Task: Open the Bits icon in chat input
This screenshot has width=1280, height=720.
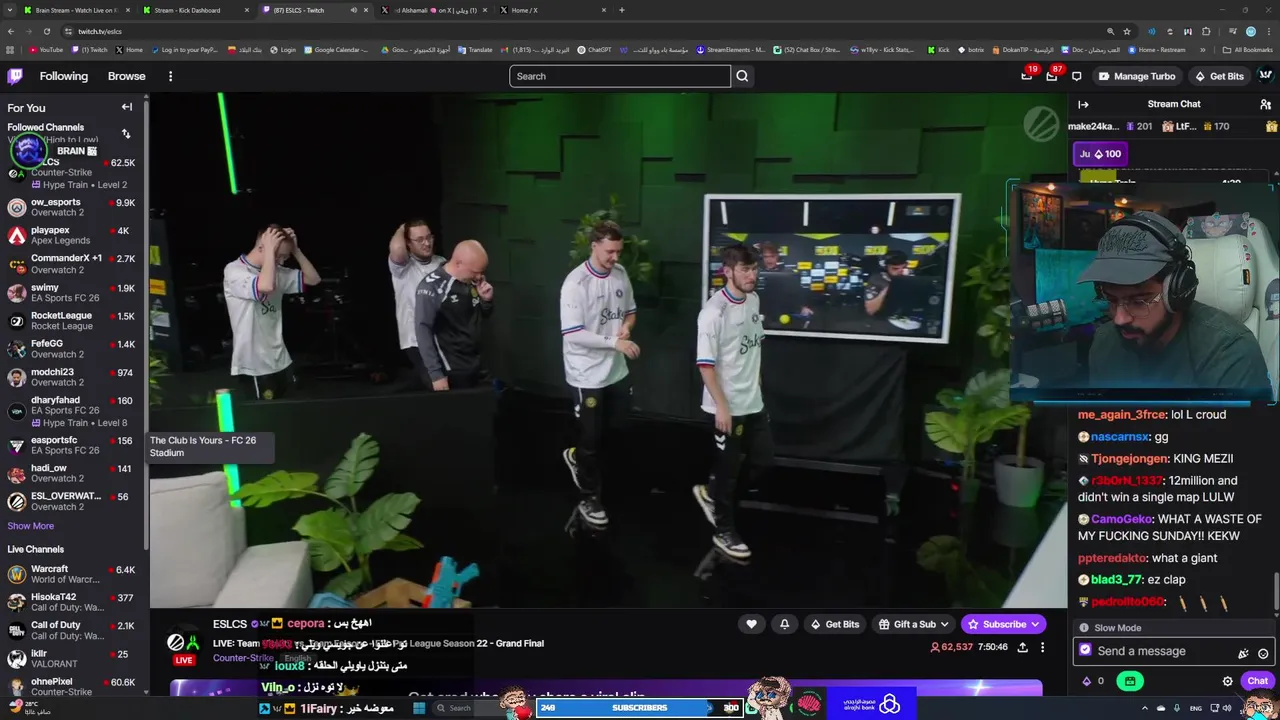Action: [1243, 654]
